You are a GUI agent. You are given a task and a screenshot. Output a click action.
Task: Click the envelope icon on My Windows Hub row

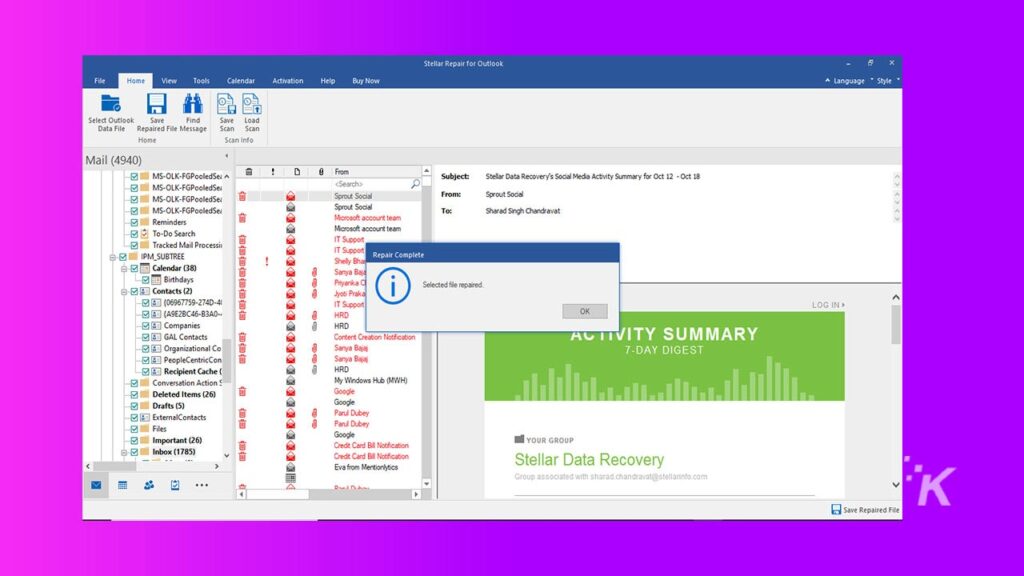291,381
